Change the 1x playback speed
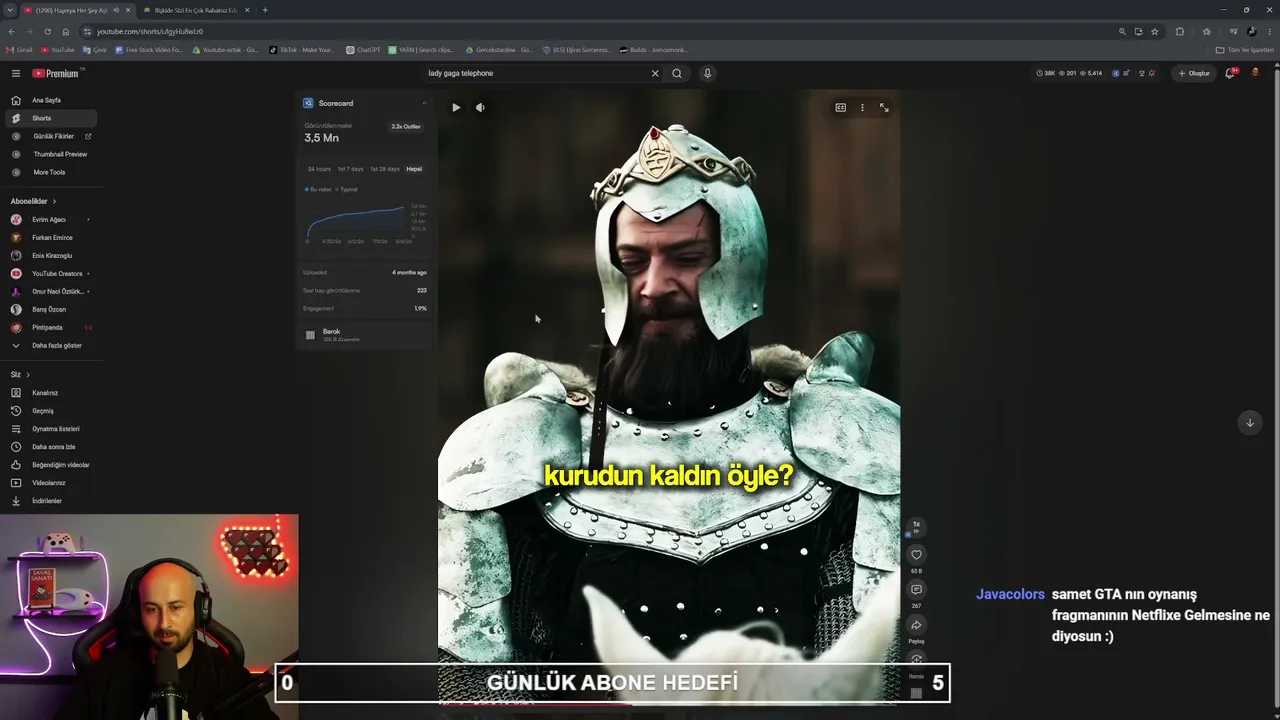The height and width of the screenshot is (720, 1280). [x=916, y=526]
